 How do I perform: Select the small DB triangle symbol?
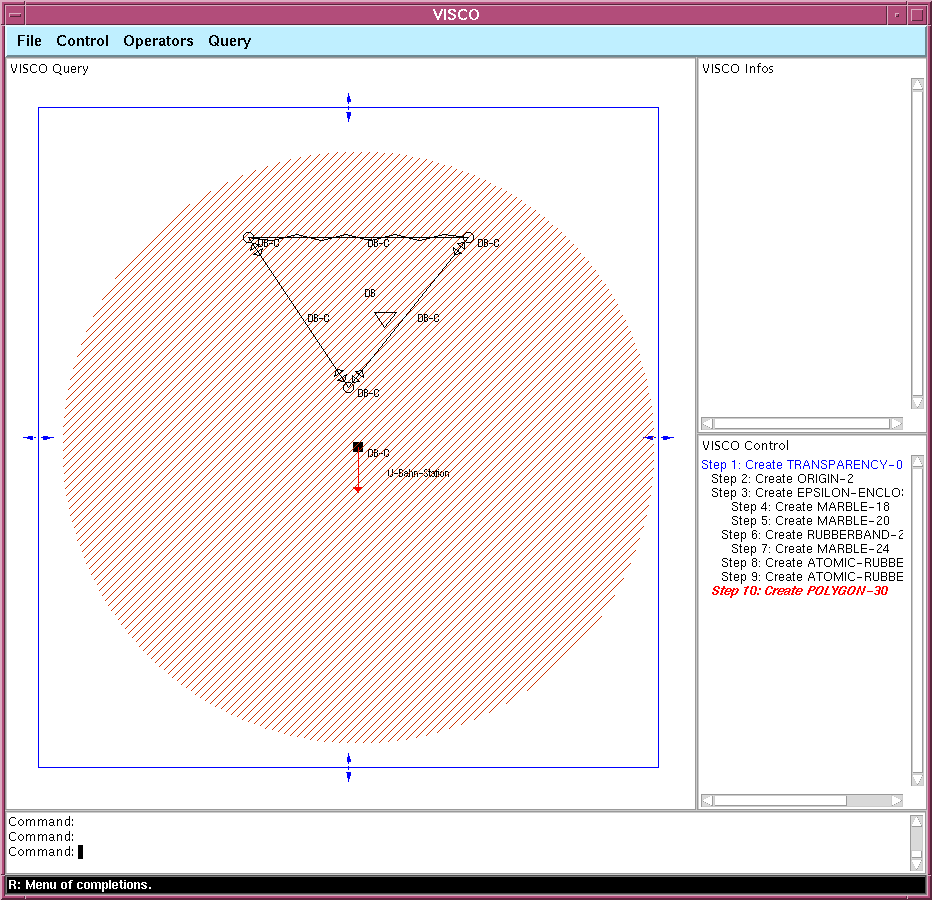(385, 319)
